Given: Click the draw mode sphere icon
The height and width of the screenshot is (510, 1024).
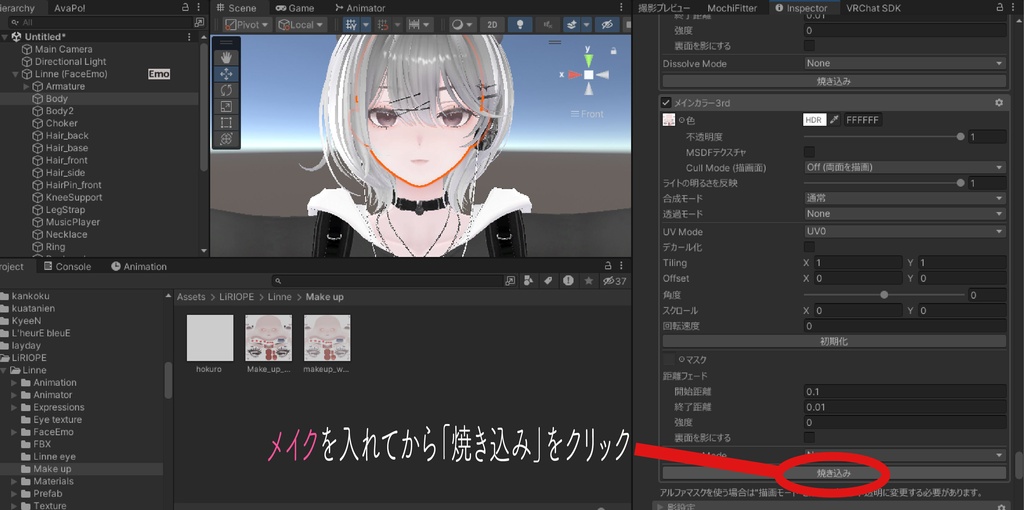Looking at the screenshot, I should tap(457, 25).
